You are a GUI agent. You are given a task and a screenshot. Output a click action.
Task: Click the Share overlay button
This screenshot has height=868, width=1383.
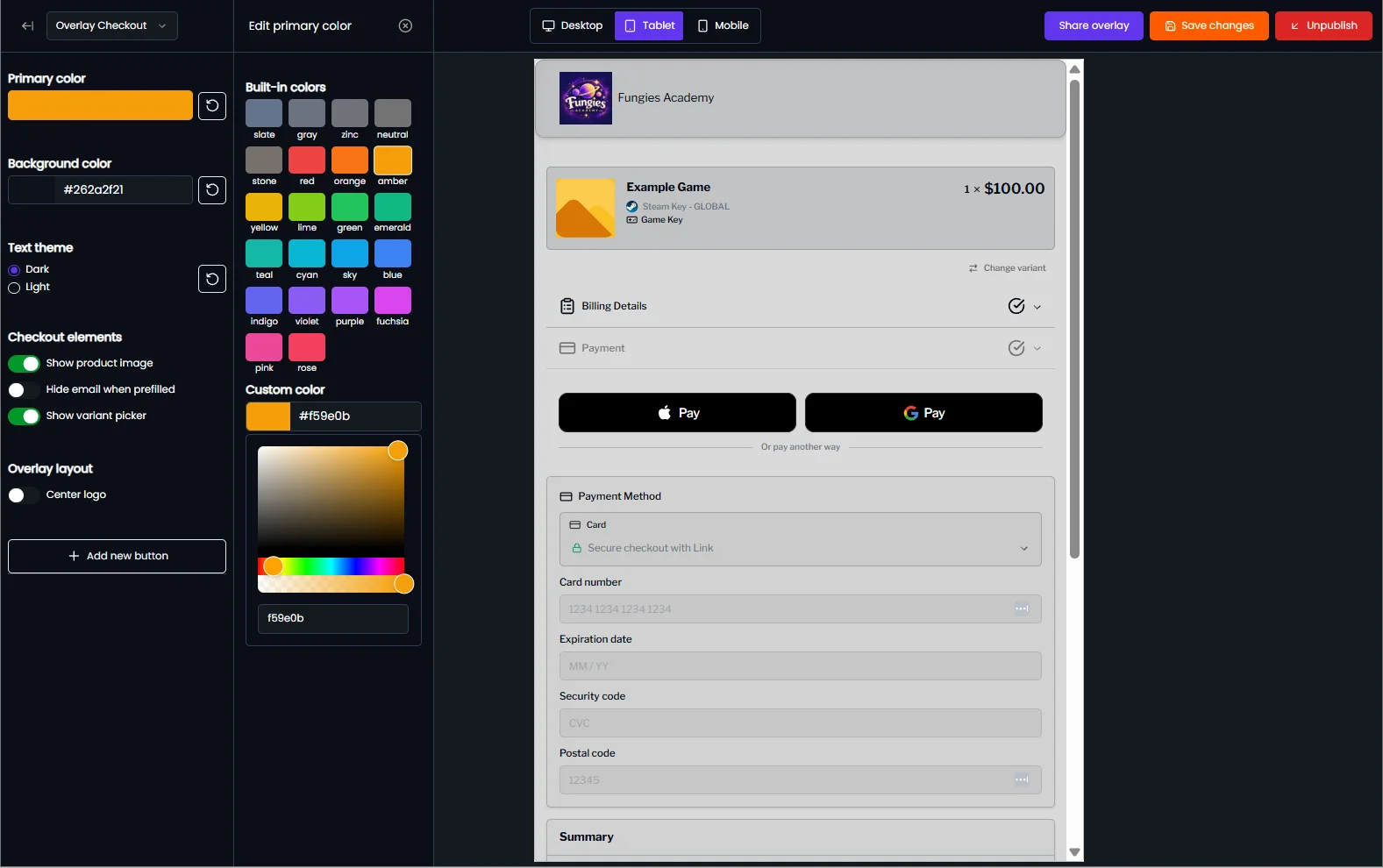pyautogui.click(x=1094, y=25)
